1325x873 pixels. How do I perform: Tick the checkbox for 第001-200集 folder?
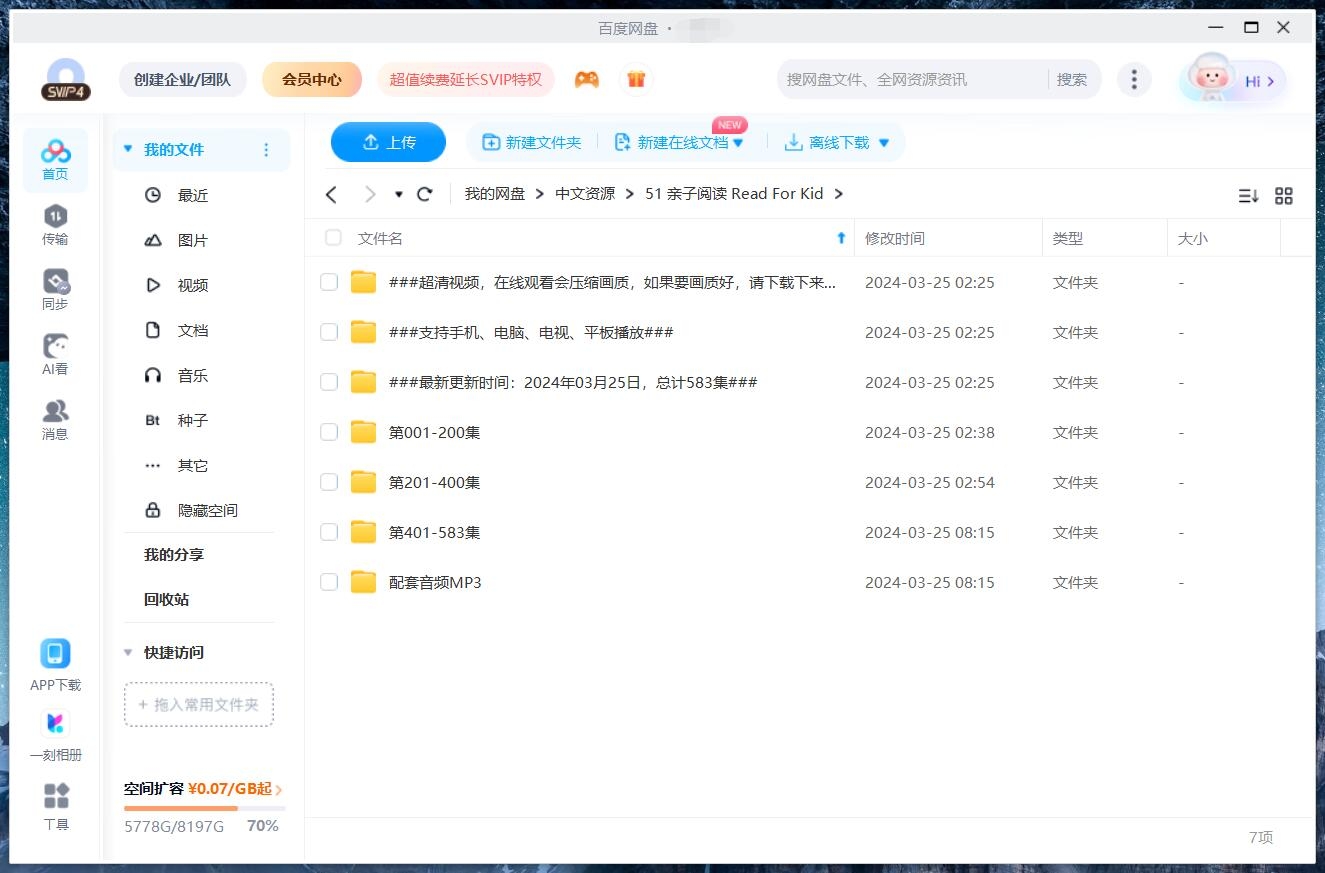pyautogui.click(x=329, y=432)
